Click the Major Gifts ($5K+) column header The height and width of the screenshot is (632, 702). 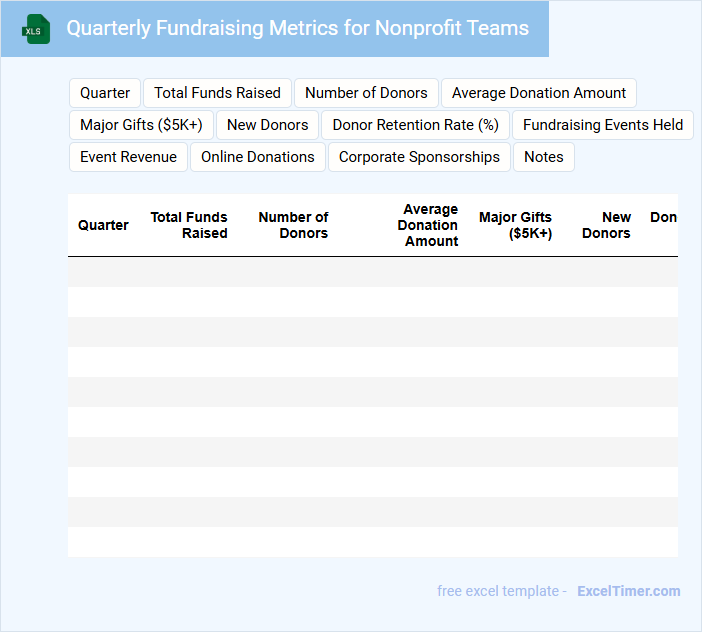click(x=516, y=225)
